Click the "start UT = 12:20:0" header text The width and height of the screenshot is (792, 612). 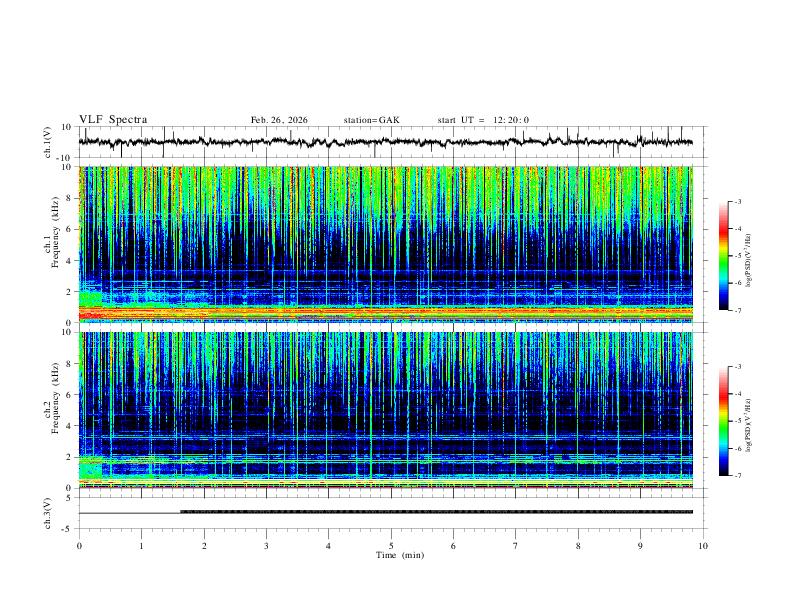coord(483,120)
